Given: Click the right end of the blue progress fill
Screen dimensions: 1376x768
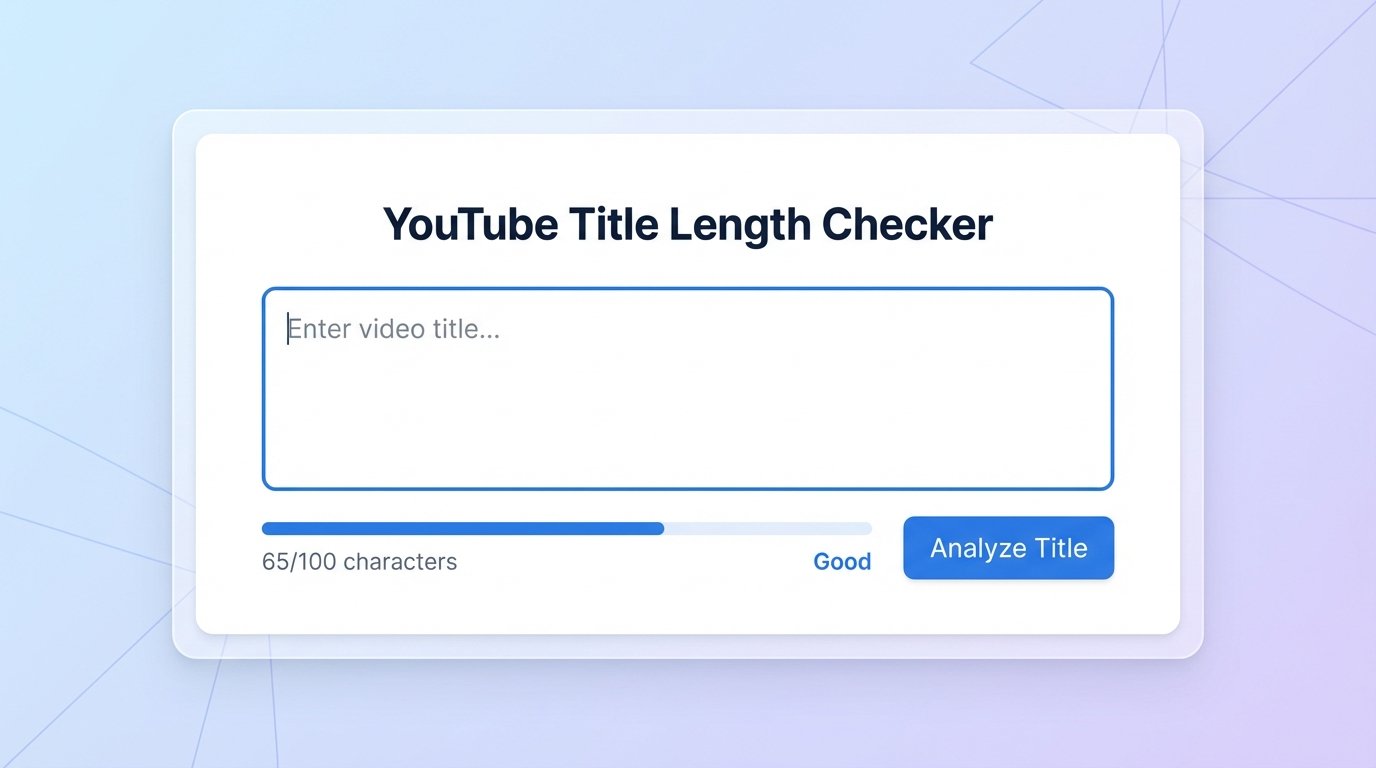Looking at the screenshot, I should click(660, 528).
